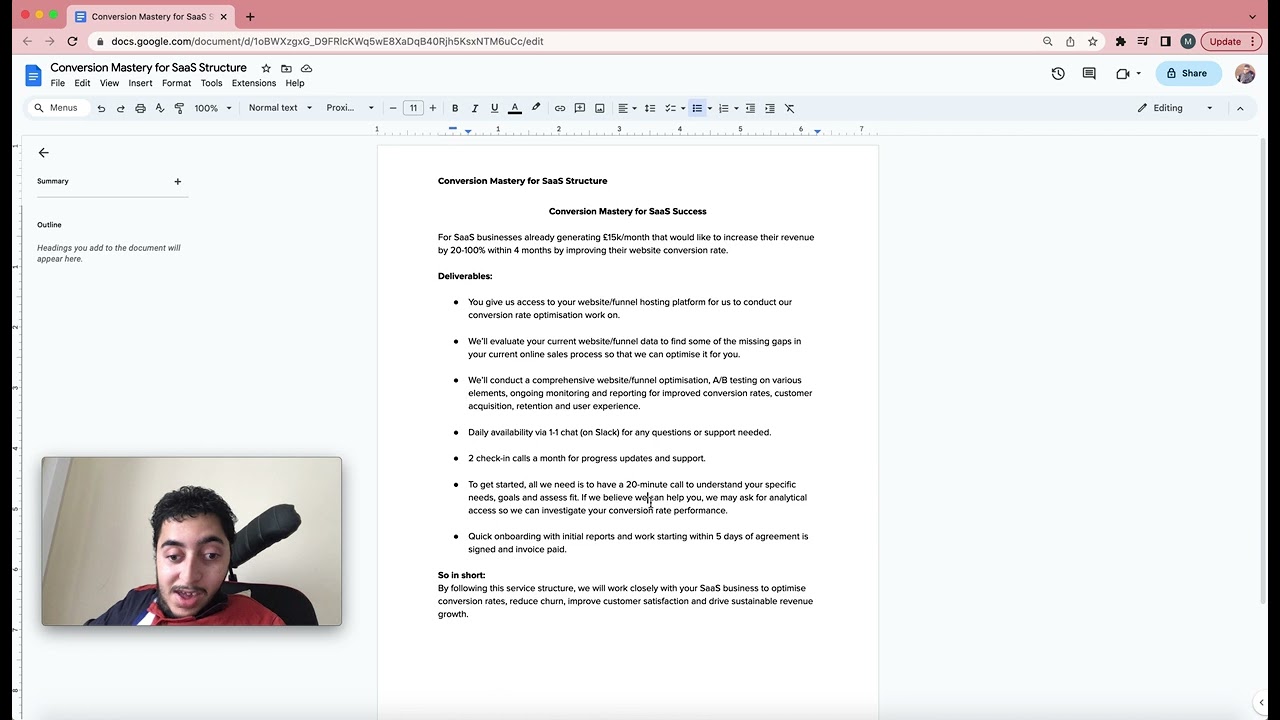
Task: Close the document outline with the back arrow
Action: [x=43, y=153]
